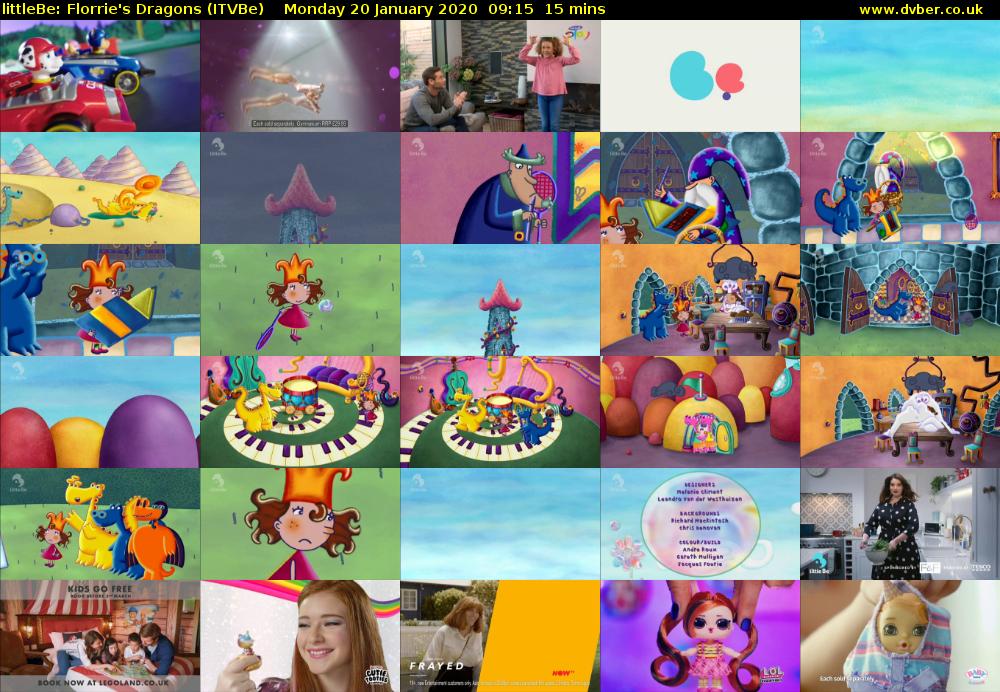Open the king holding tennis racket thumbnail

[500, 188]
